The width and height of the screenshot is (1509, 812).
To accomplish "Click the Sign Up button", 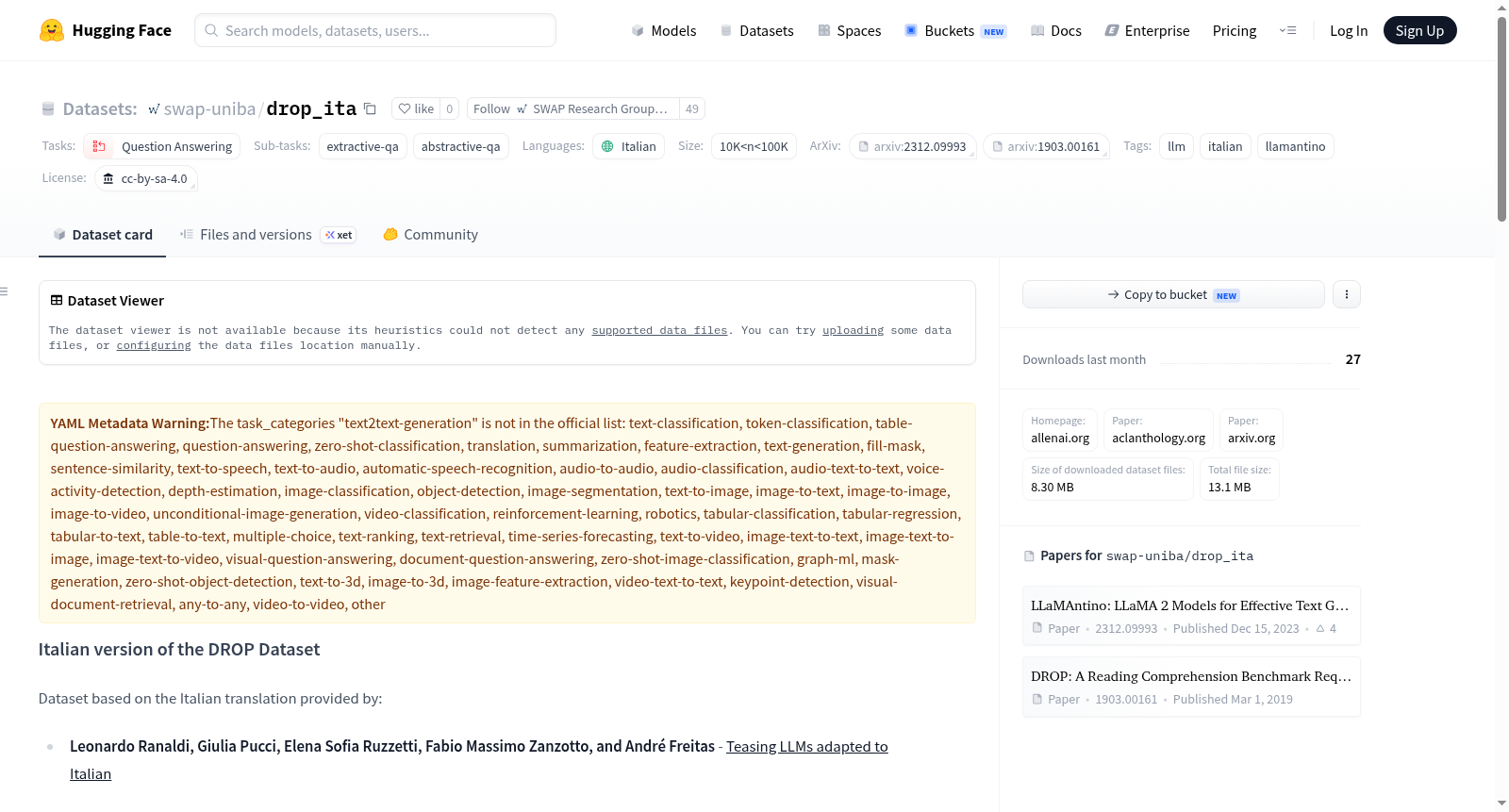I will point(1419,30).
